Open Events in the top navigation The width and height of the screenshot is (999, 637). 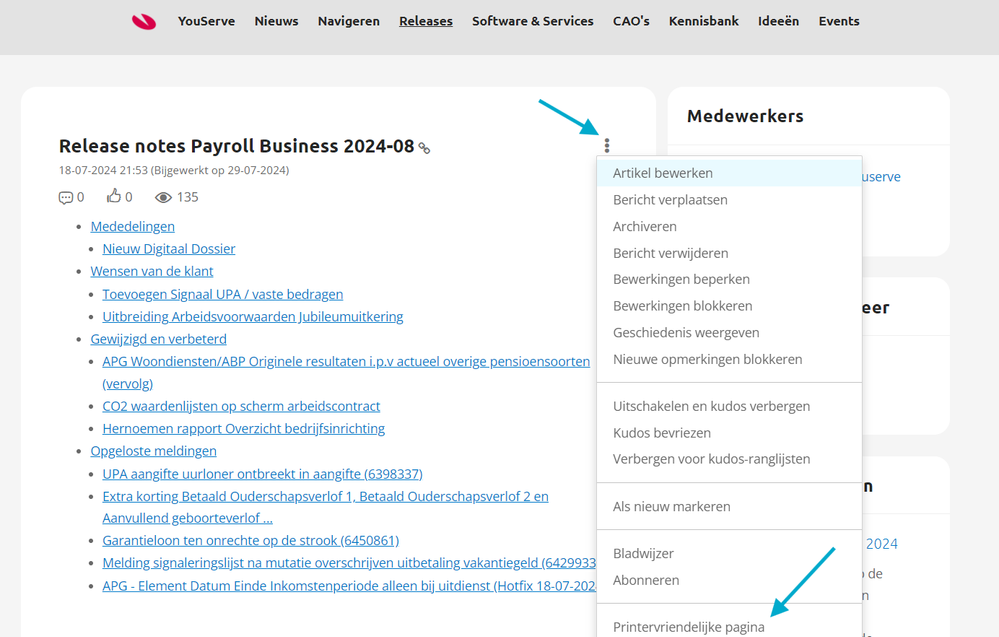tap(838, 21)
